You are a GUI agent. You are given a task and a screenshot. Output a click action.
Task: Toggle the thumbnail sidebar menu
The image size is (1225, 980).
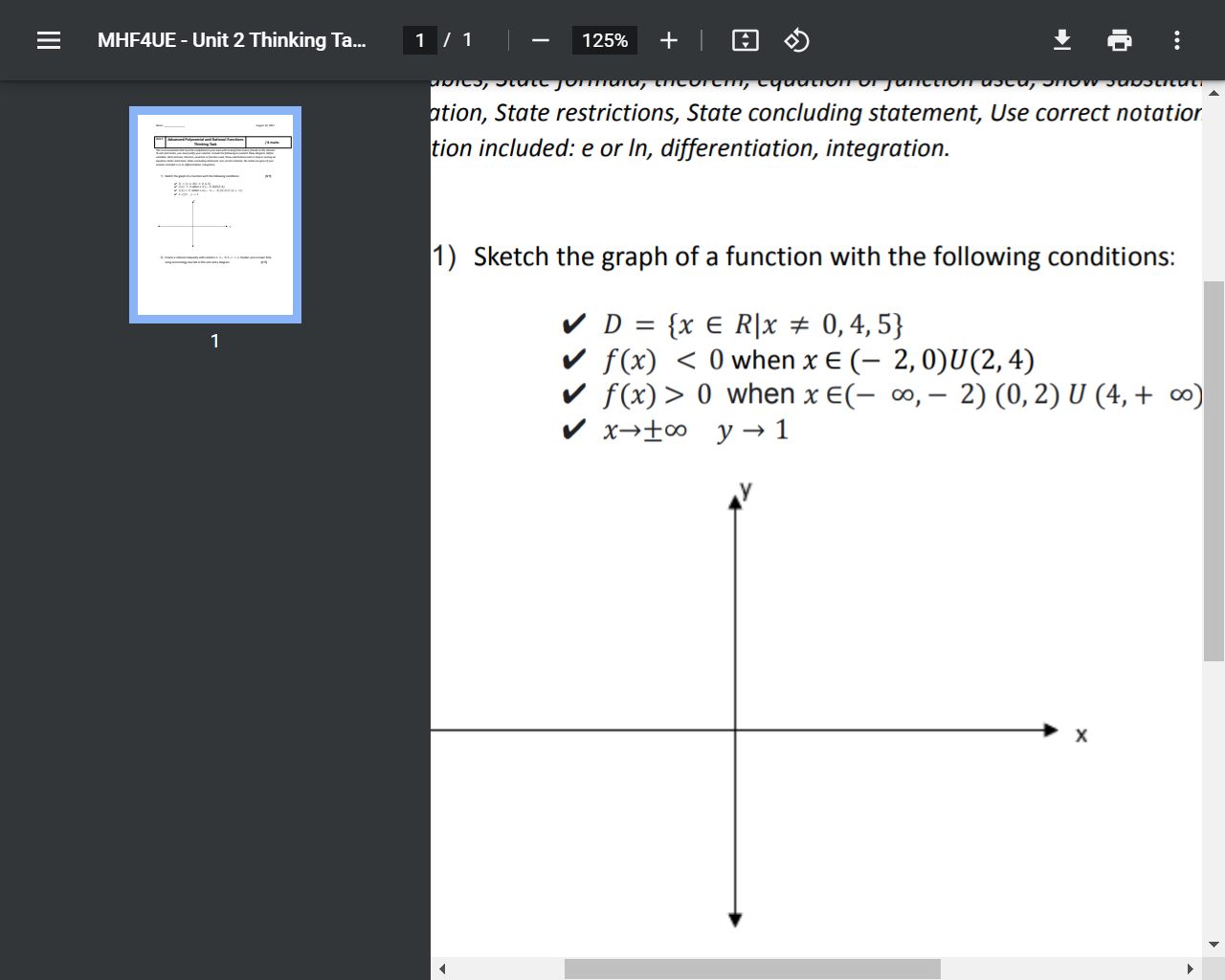coord(48,40)
